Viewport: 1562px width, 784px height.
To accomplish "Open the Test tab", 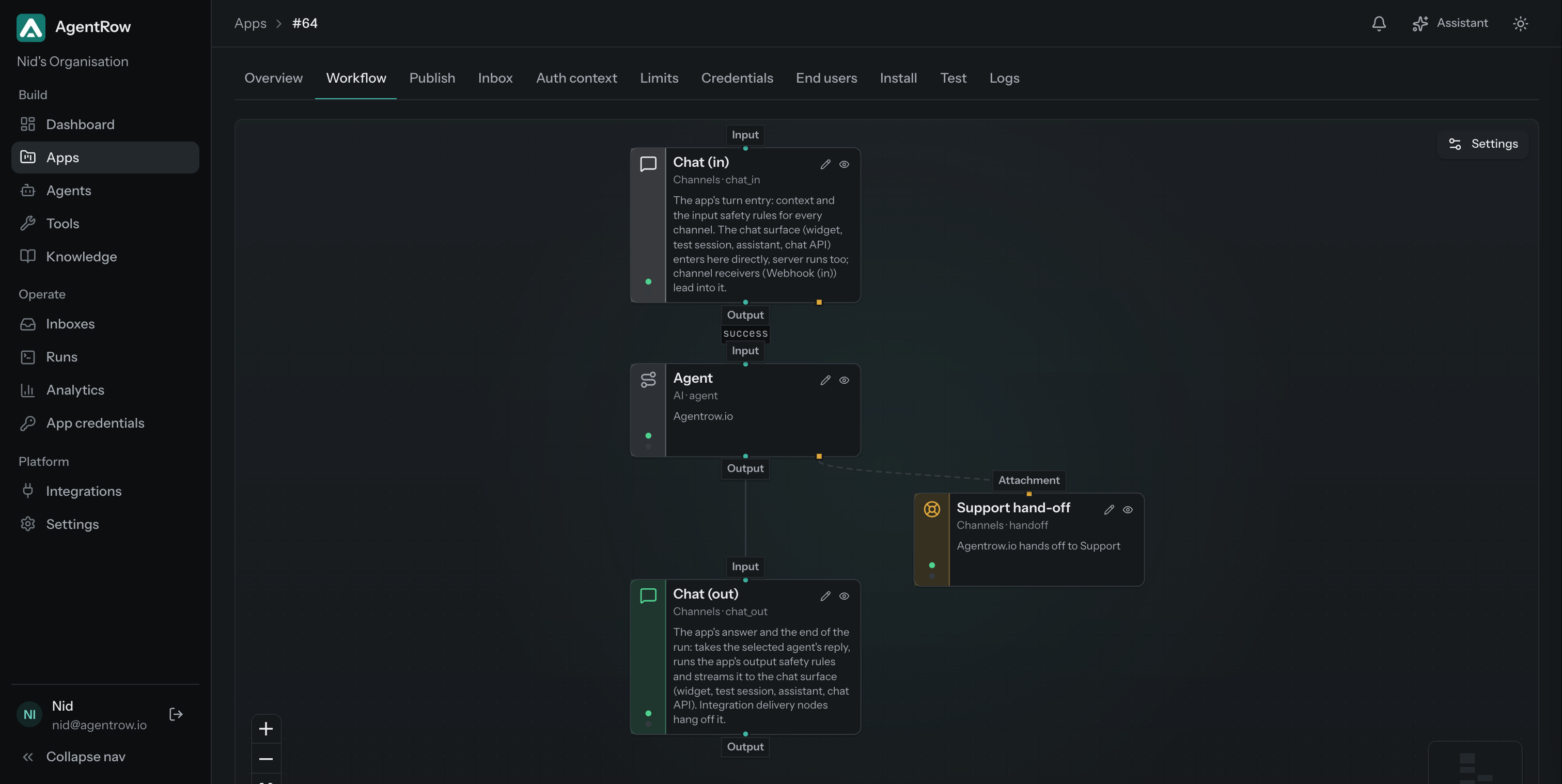I will coord(952,78).
